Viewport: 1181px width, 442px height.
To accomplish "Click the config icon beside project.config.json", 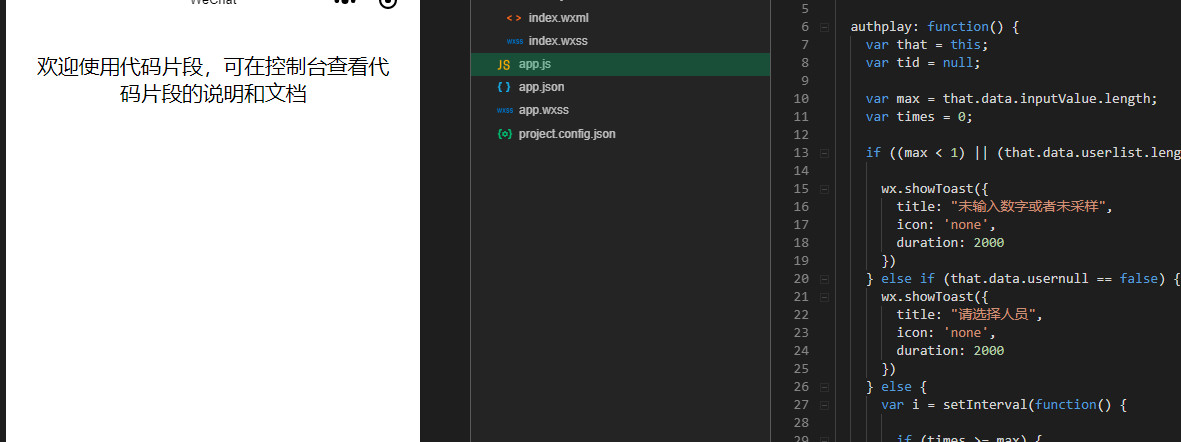I will tap(504, 134).
